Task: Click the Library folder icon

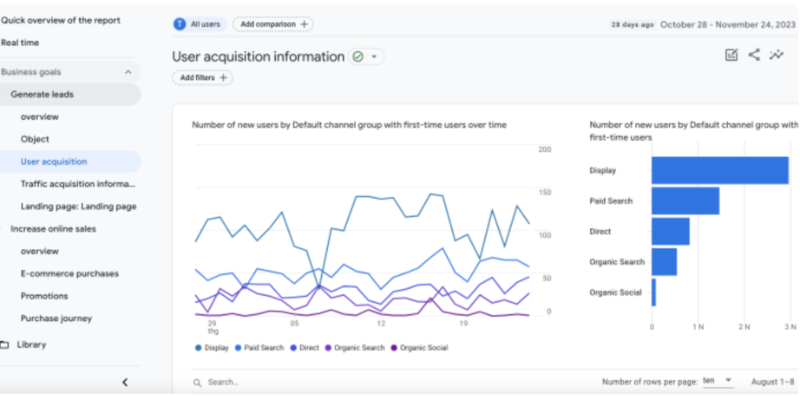Action: click(x=5, y=345)
